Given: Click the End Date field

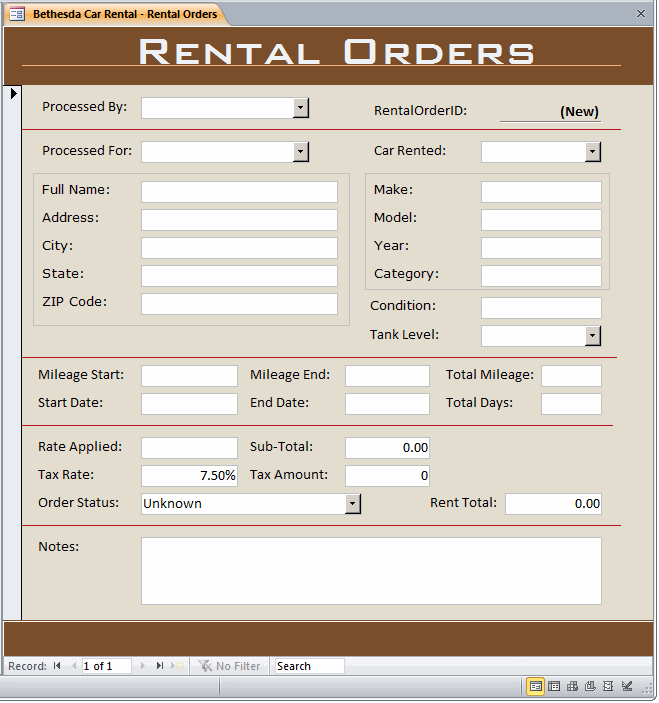Looking at the screenshot, I should 387,404.
